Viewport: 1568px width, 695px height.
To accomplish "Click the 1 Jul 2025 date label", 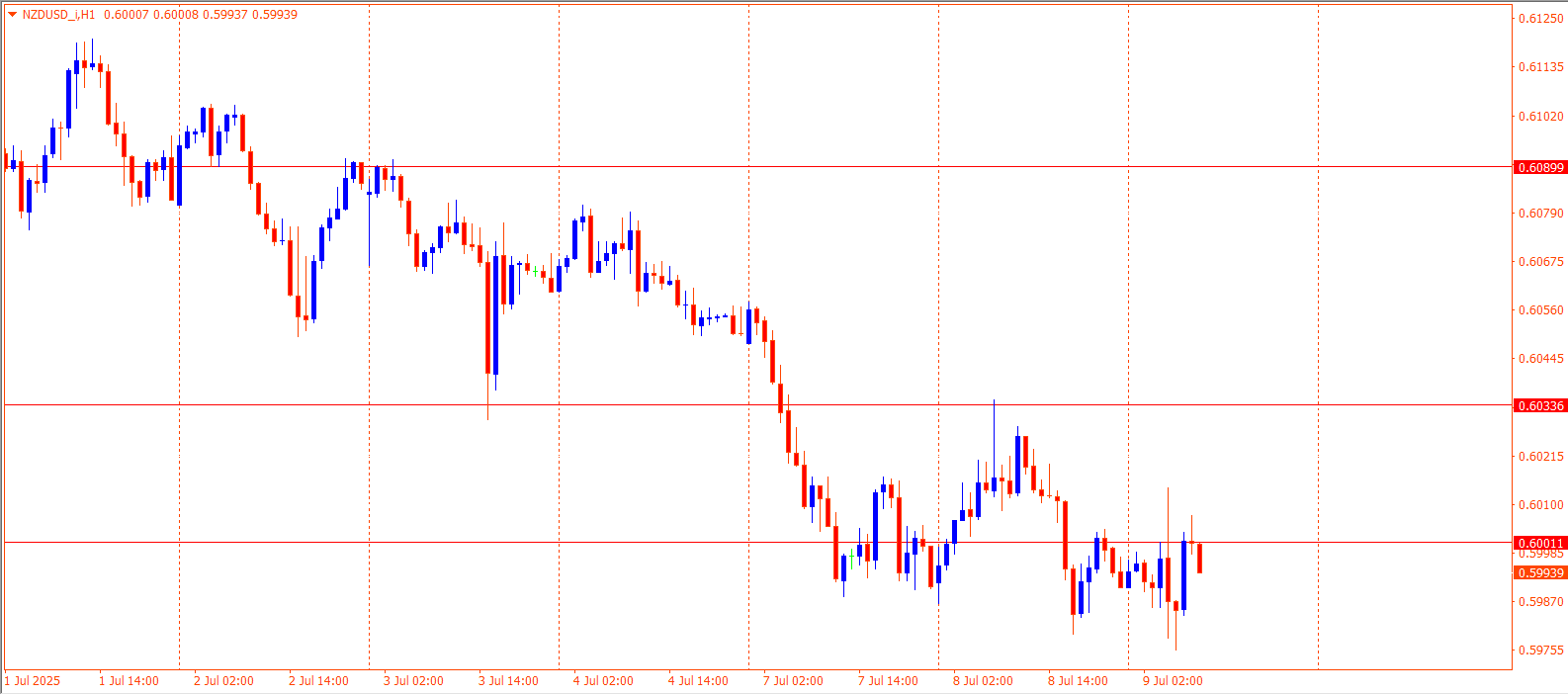I will coord(33,681).
